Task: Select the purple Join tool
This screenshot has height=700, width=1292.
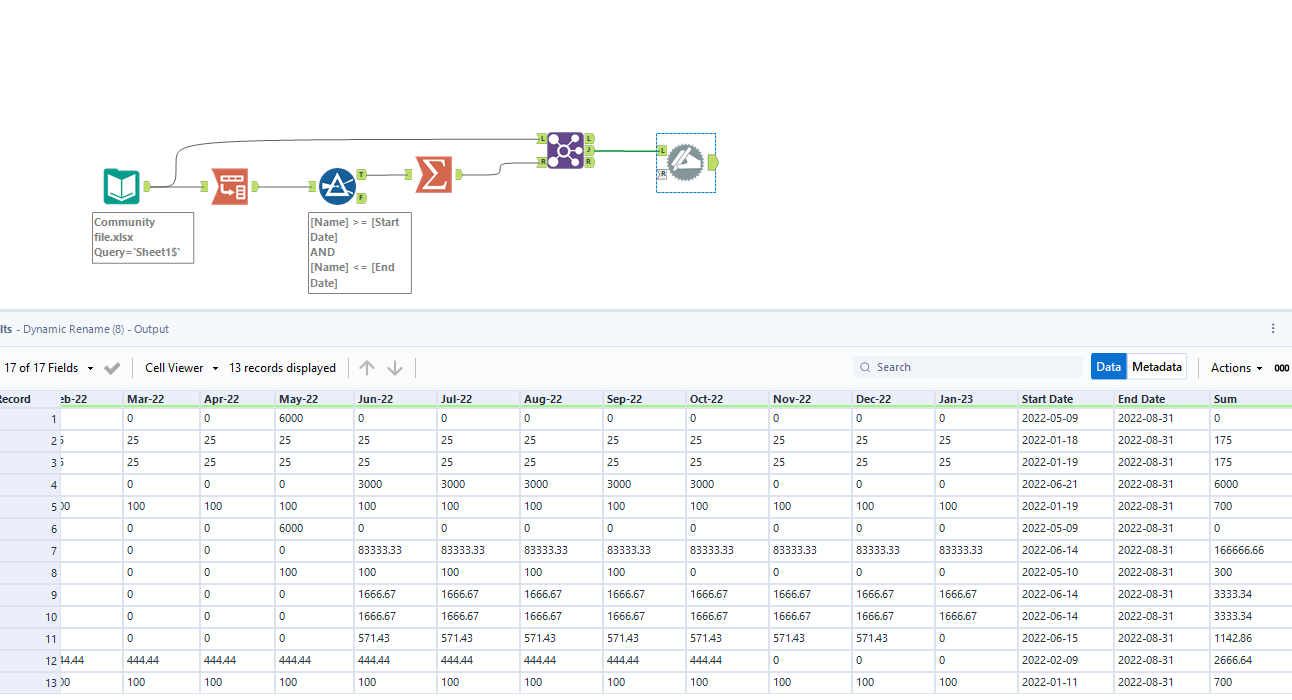Action: point(565,150)
